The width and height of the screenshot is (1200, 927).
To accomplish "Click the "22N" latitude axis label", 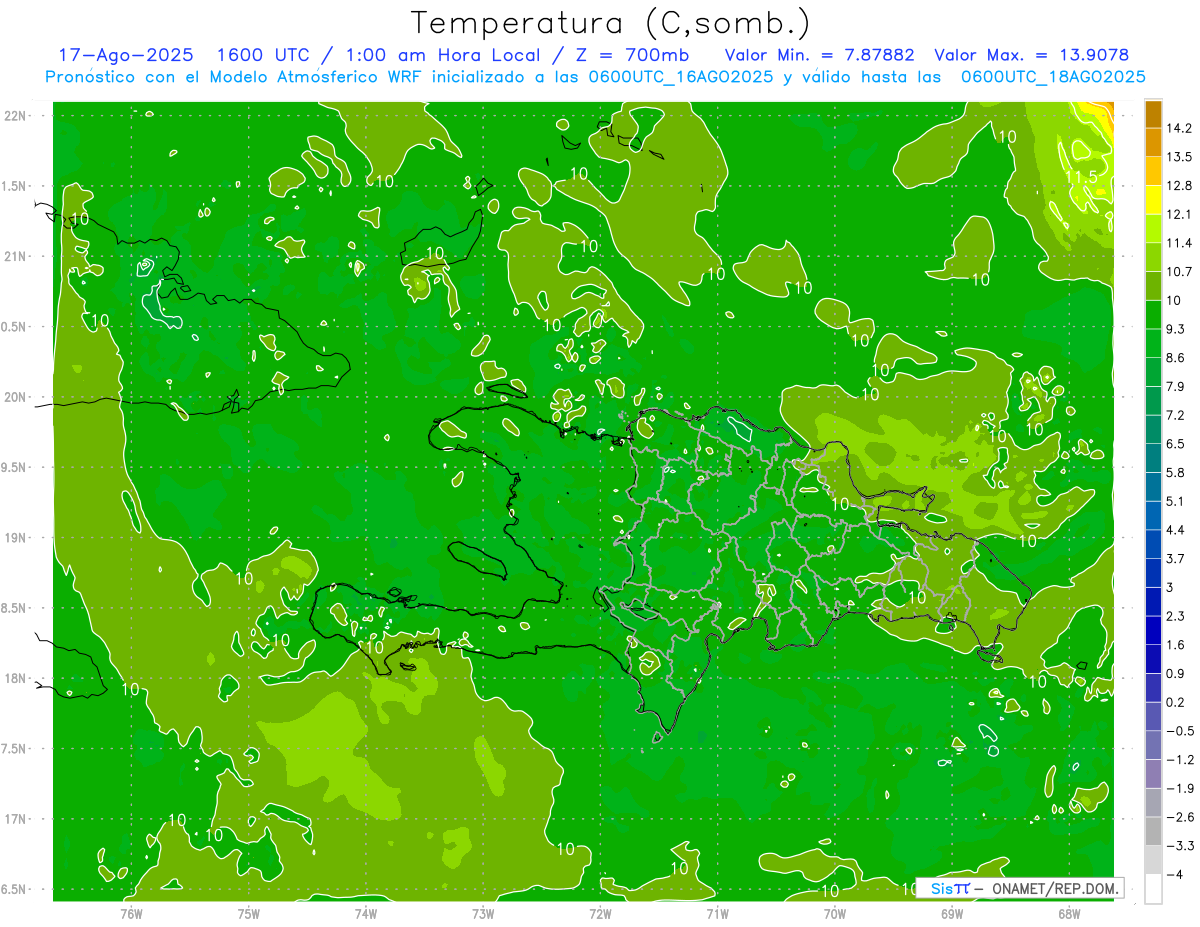I will point(15,116).
